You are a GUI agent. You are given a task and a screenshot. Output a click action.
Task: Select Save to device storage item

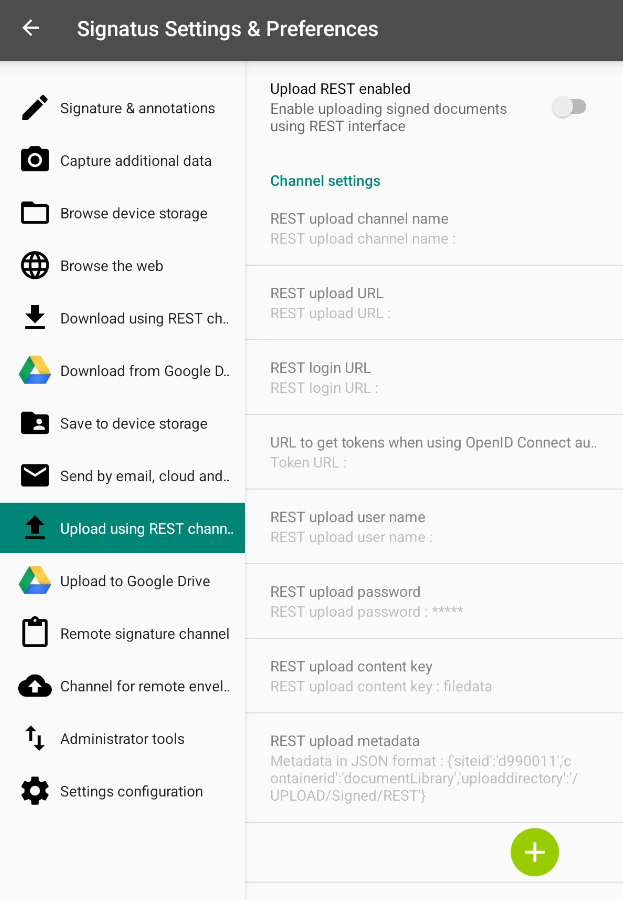[134, 423]
